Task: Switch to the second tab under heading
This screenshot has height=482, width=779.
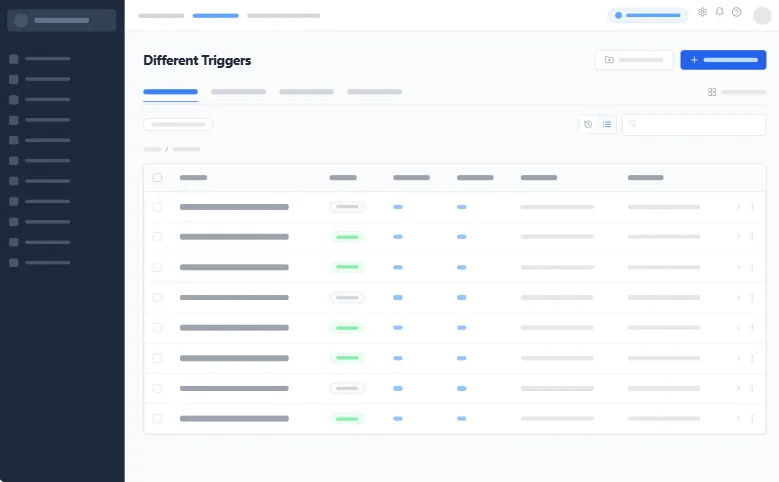Action: [x=238, y=92]
